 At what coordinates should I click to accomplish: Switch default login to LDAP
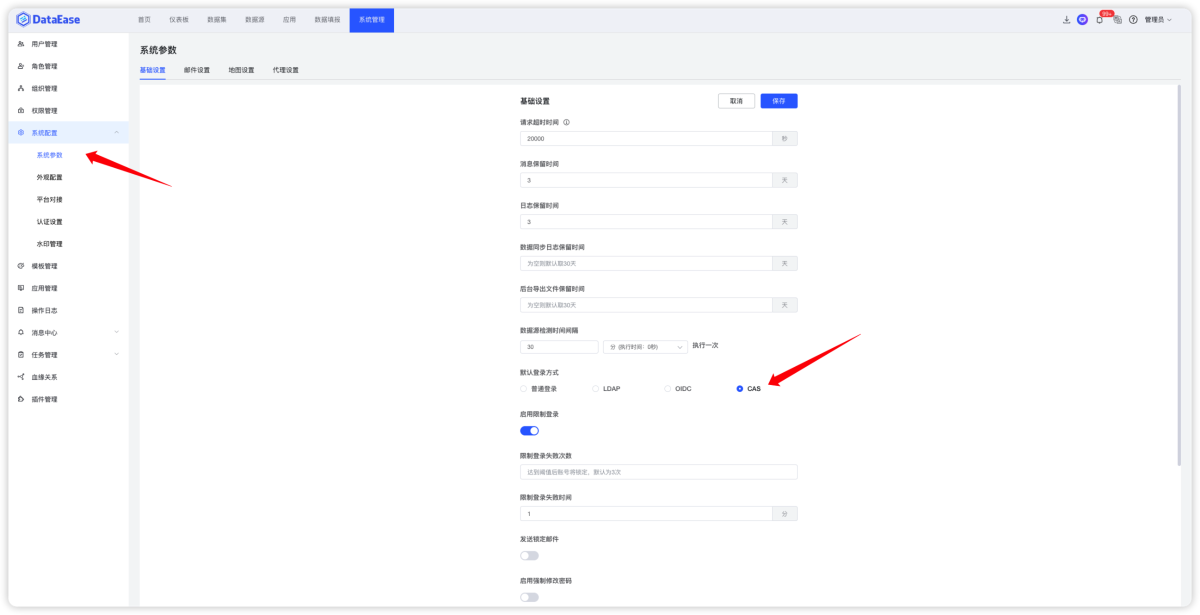click(x=597, y=388)
